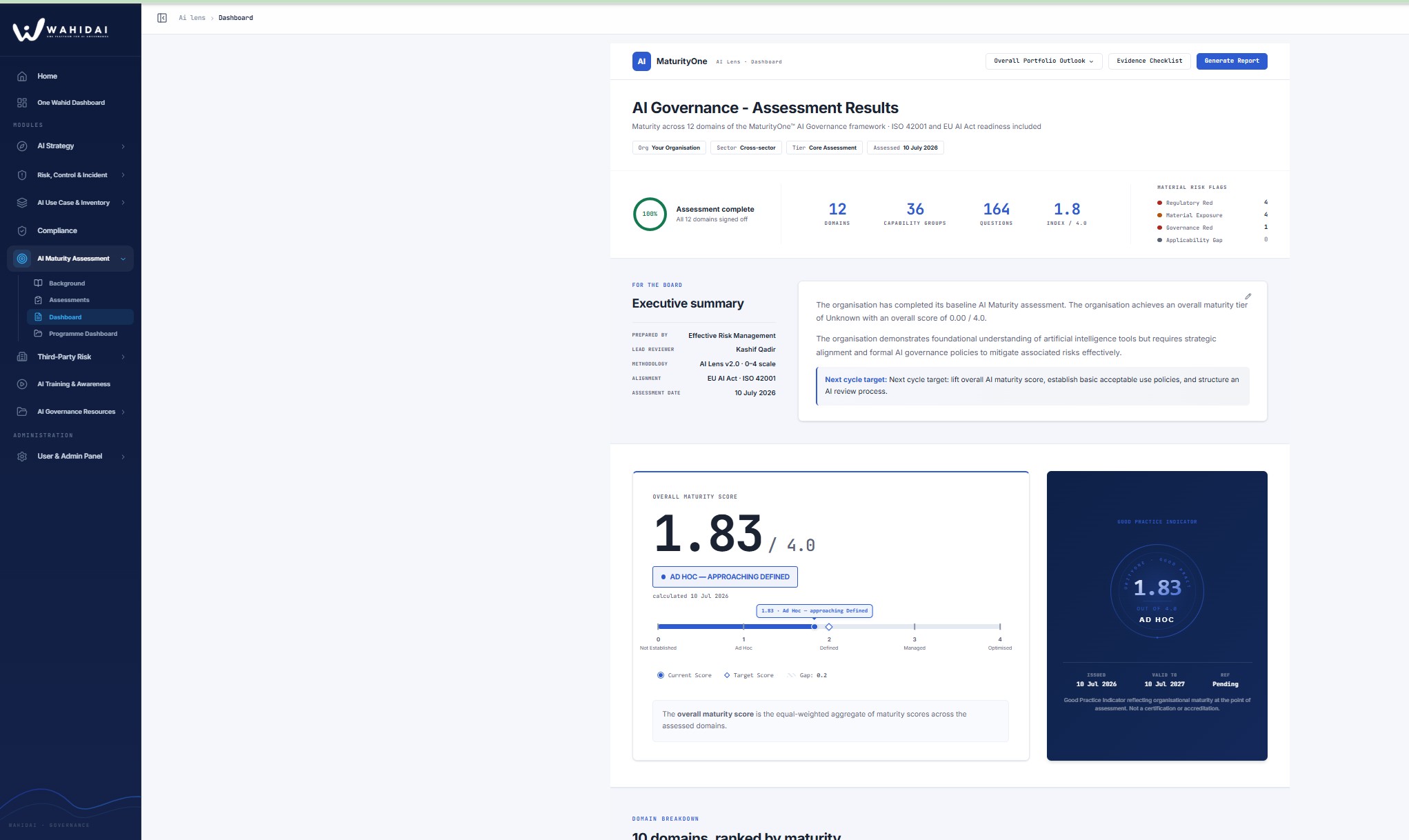This screenshot has width=1409, height=840.
Task: Click the AI Governance Resources folder icon
Action: (22, 412)
